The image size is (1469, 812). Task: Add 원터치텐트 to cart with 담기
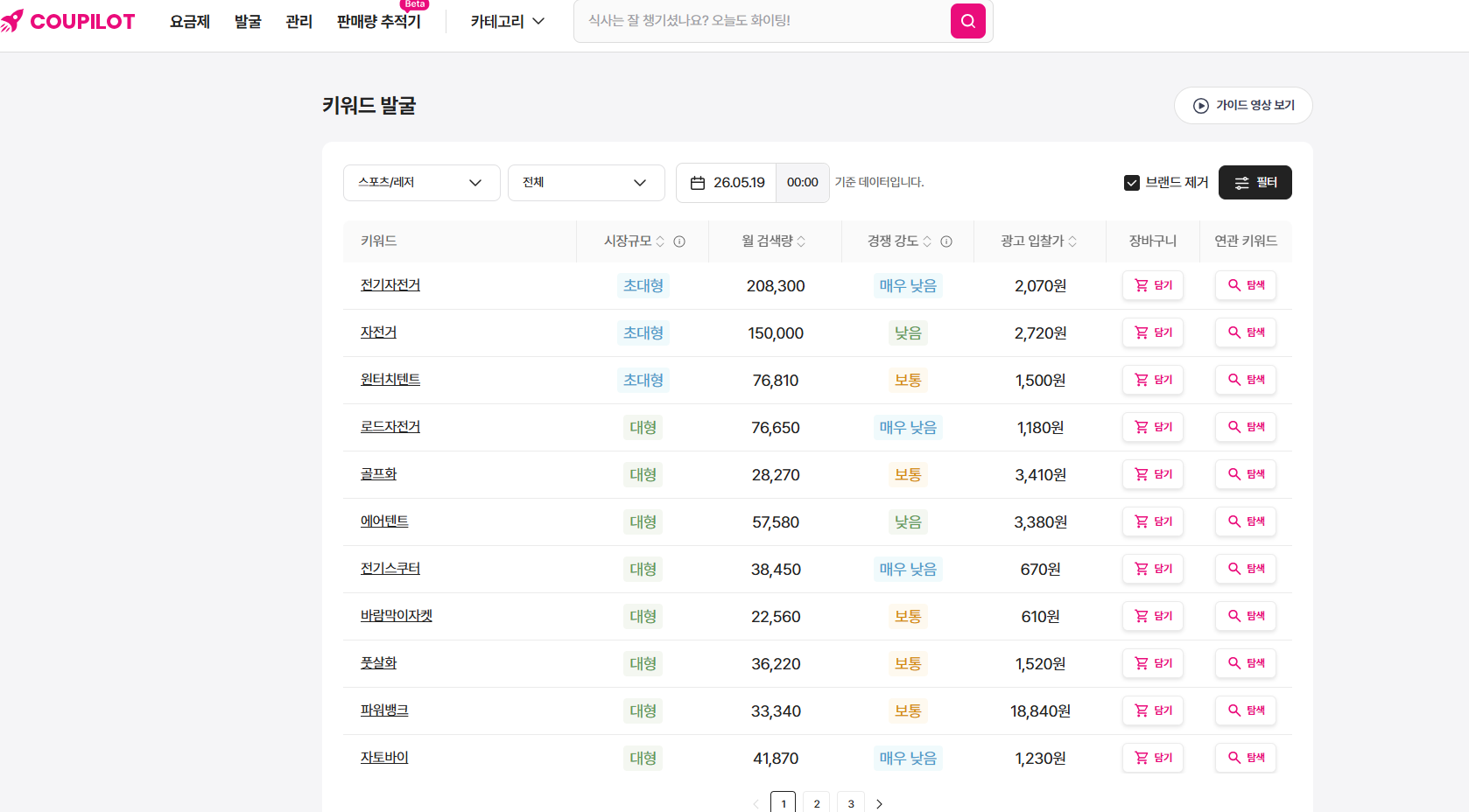click(x=1153, y=380)
